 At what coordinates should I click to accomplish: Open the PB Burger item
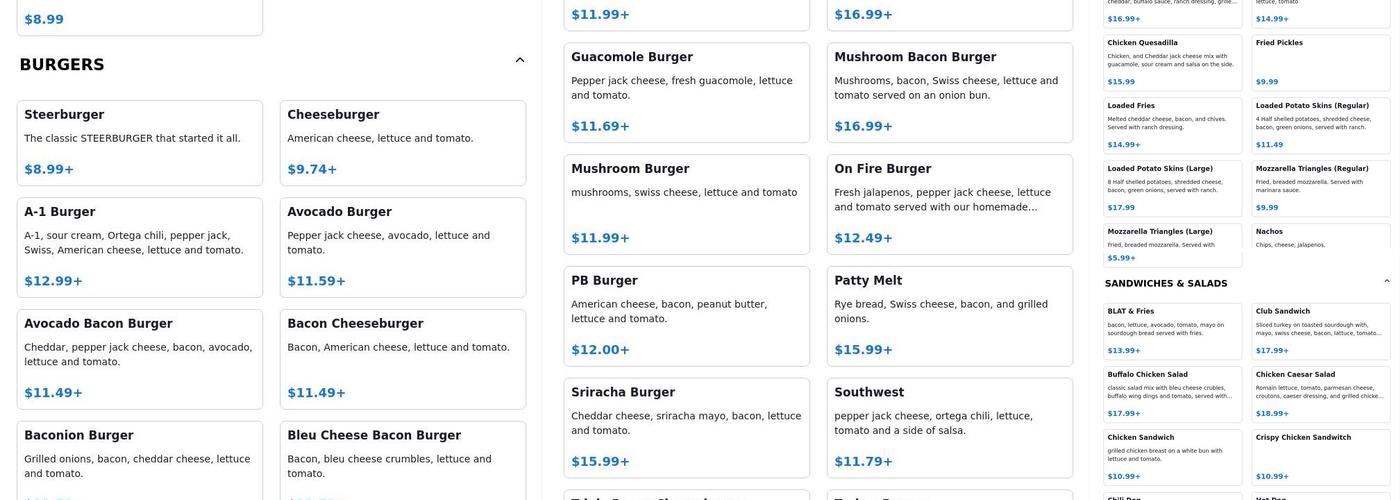tap(686, 316)
